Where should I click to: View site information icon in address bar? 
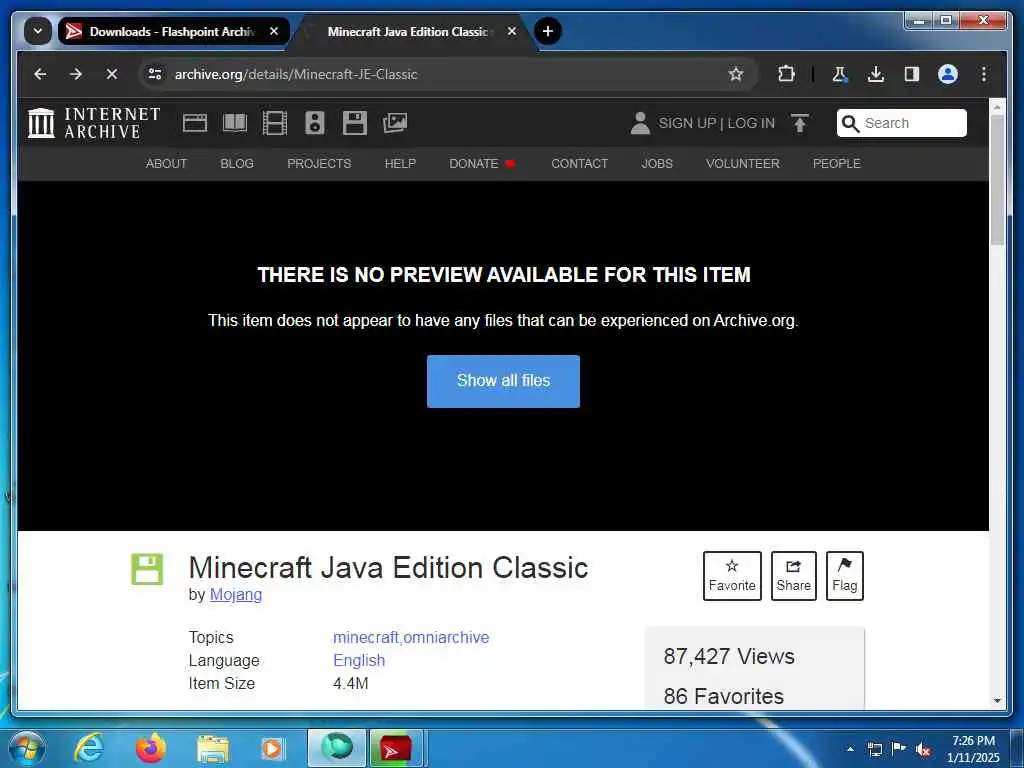click(x=155, y=74)
